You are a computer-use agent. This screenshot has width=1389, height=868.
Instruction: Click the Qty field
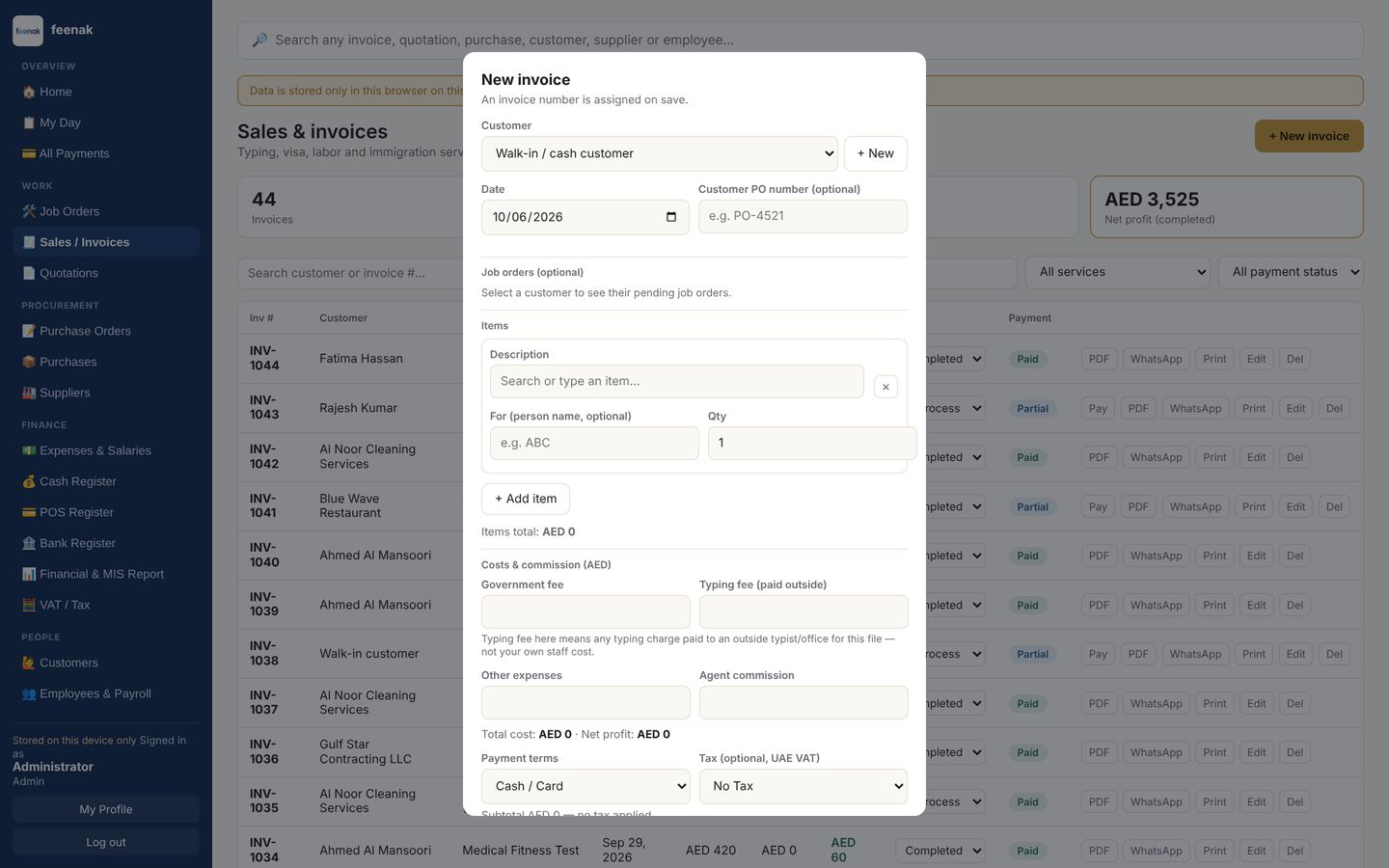(812, 443)
